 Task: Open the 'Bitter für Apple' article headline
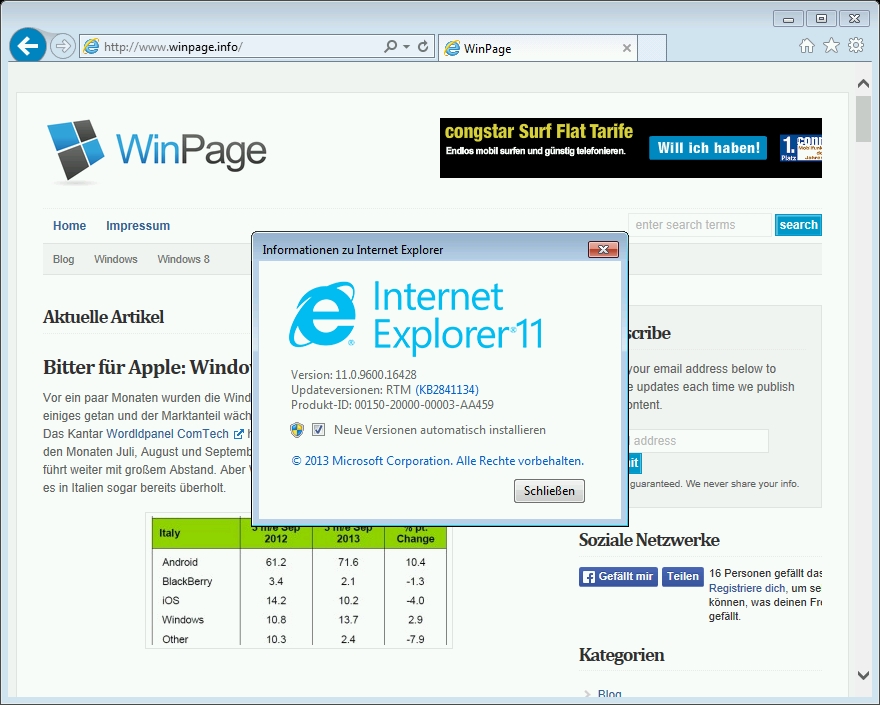tap(147, 367)
